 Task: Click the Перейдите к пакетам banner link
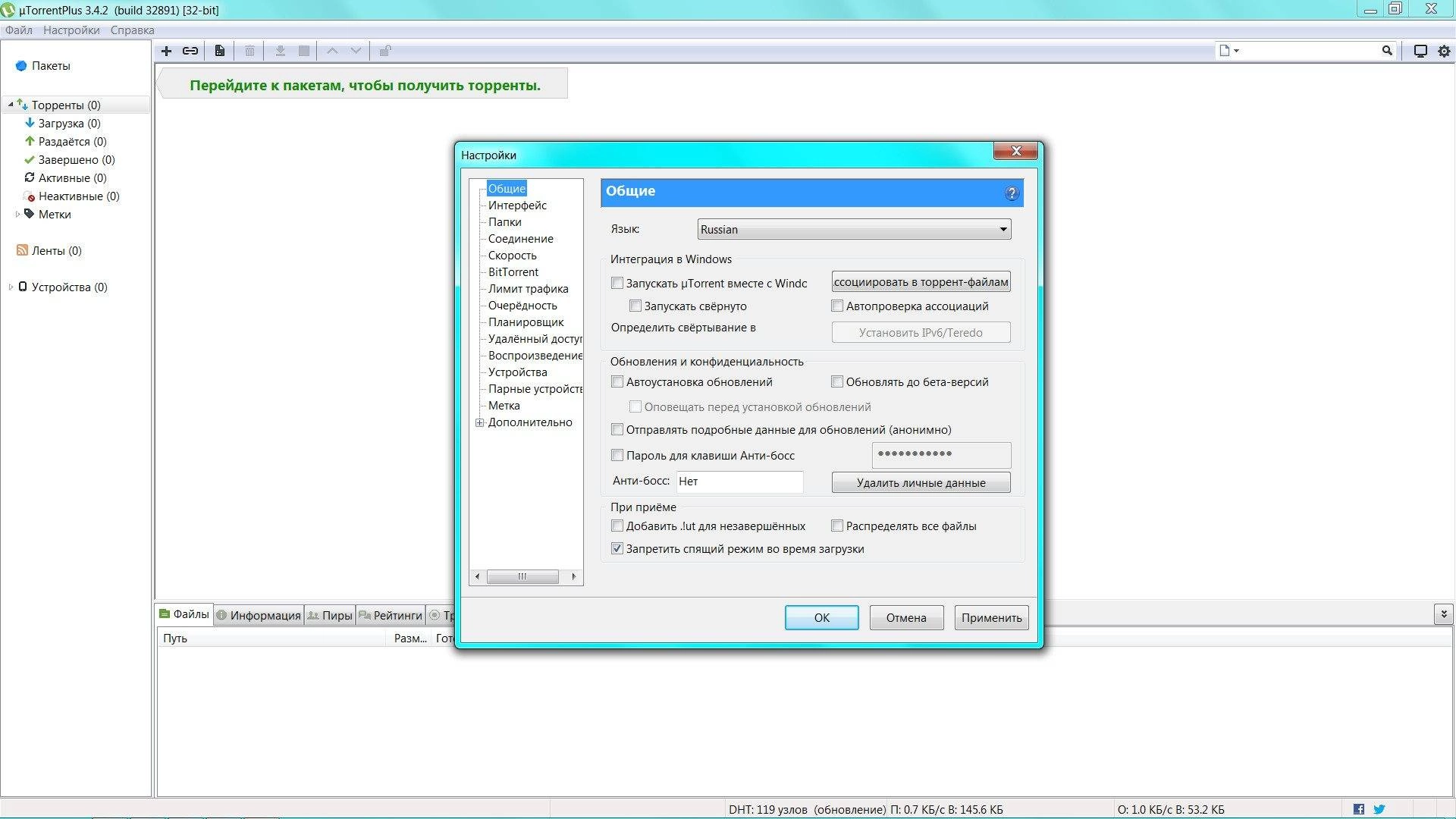(365, 85)
